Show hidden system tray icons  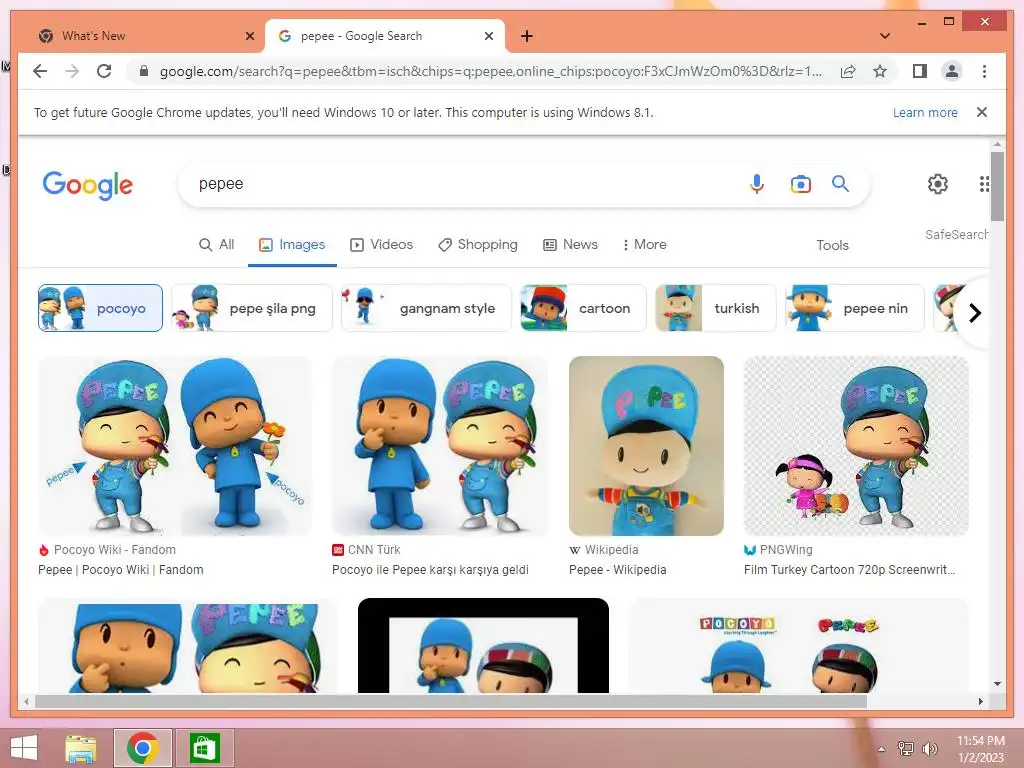(882, 748)
